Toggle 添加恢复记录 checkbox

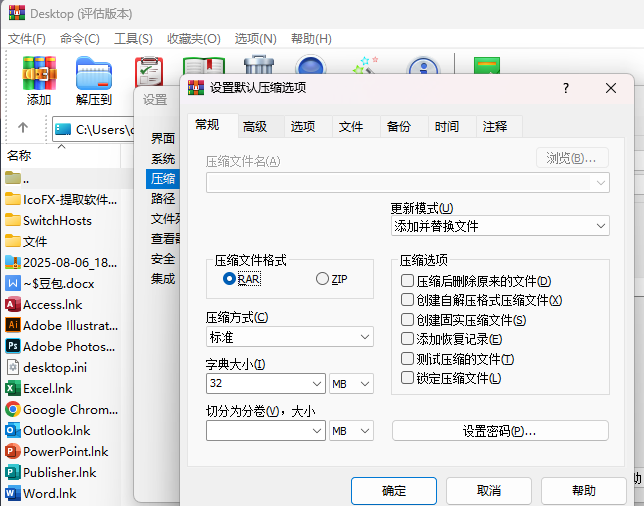point(407,339)
